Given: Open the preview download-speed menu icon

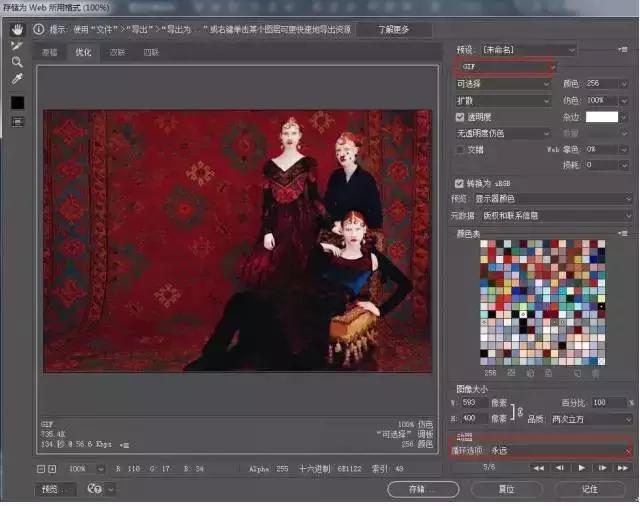Looking at the screenshot, I should [124, 445].
